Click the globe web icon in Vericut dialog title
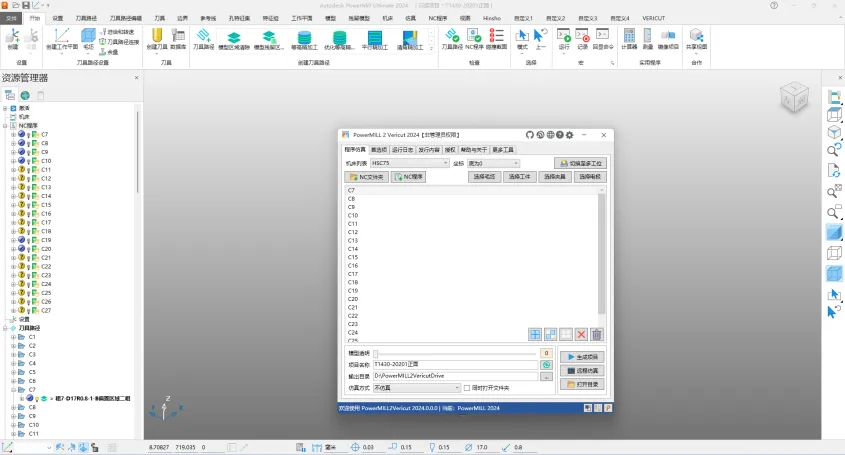 point(550,135)
